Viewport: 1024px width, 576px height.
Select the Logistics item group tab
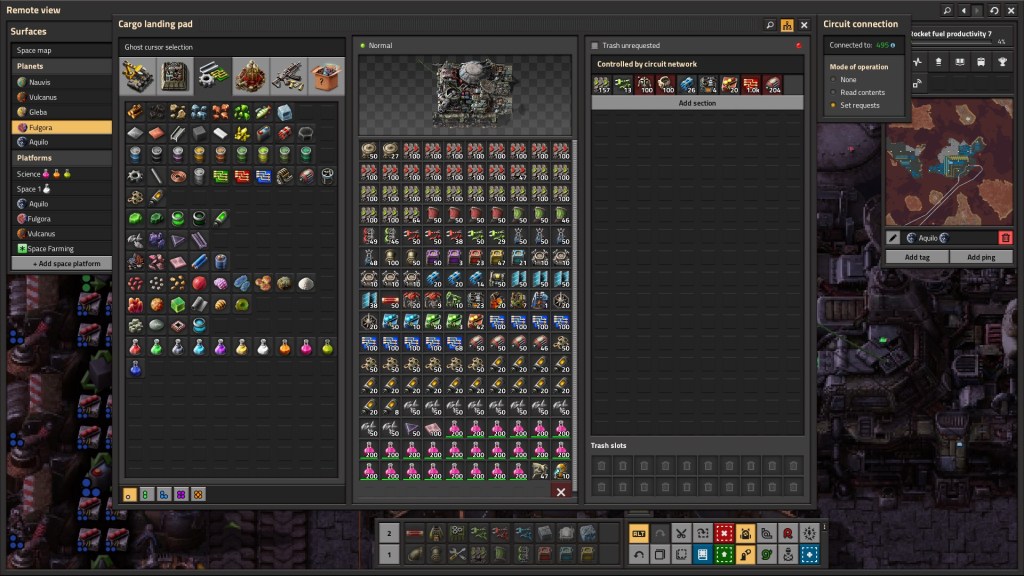tap(137, 75)
